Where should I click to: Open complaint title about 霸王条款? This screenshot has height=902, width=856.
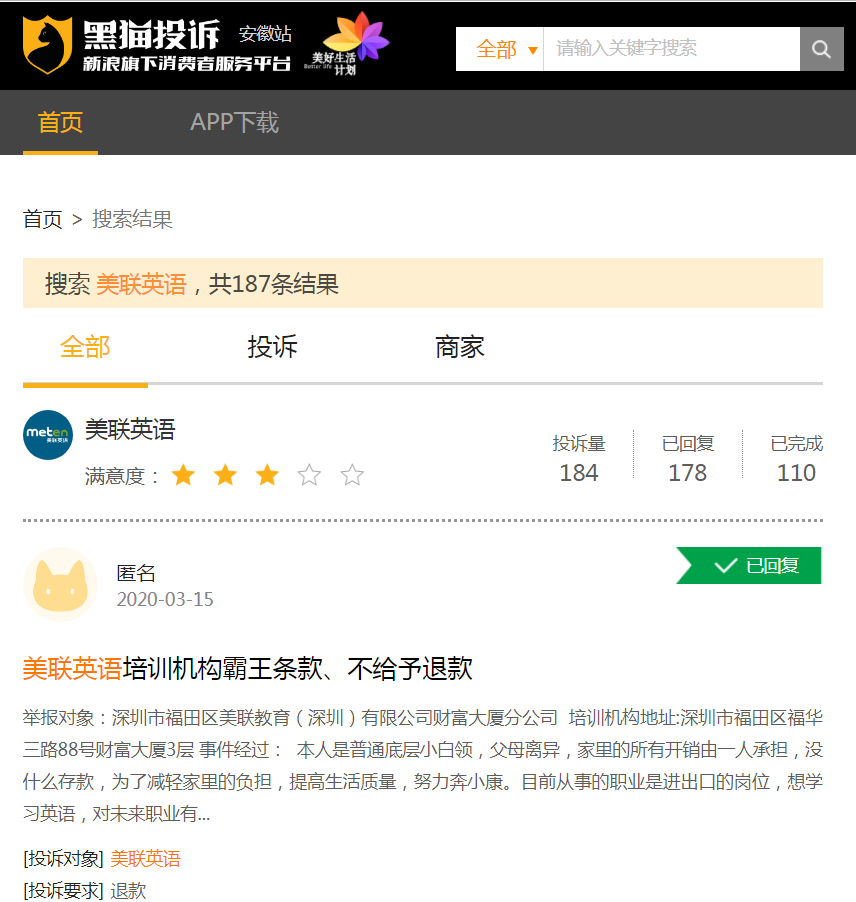[x=247, y=668]
